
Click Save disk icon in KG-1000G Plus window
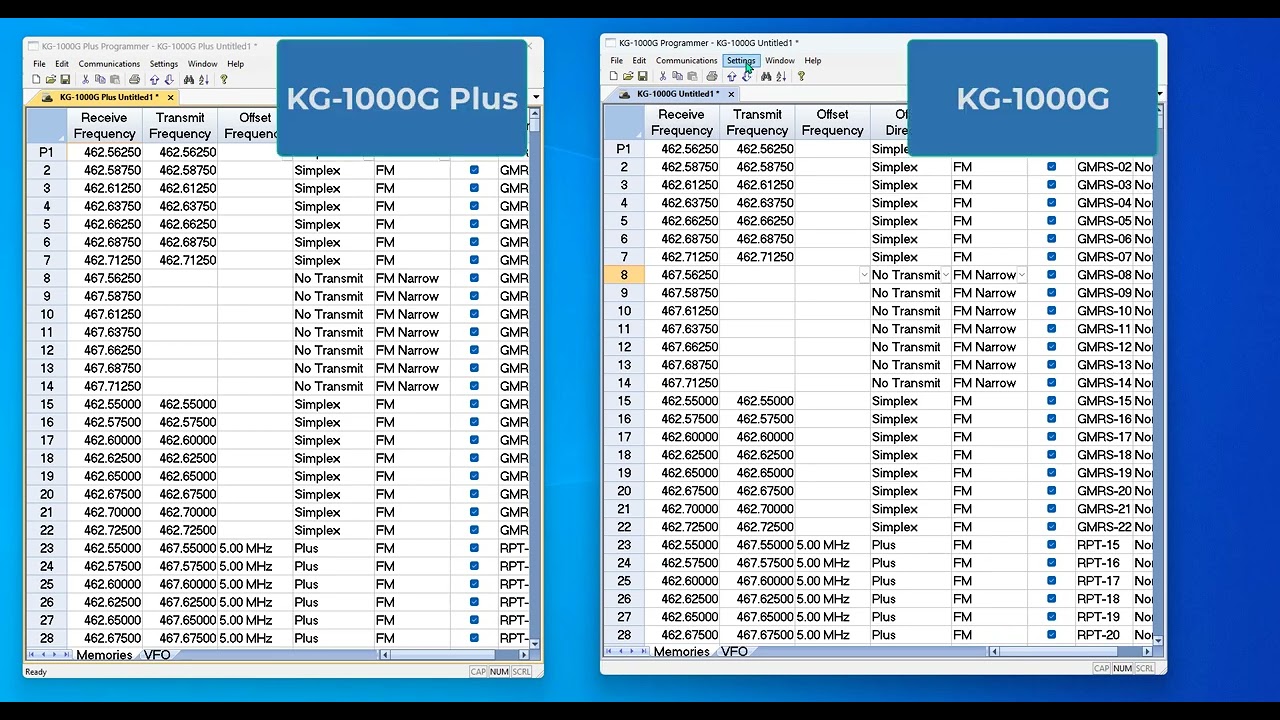click(x=65, y=79)
